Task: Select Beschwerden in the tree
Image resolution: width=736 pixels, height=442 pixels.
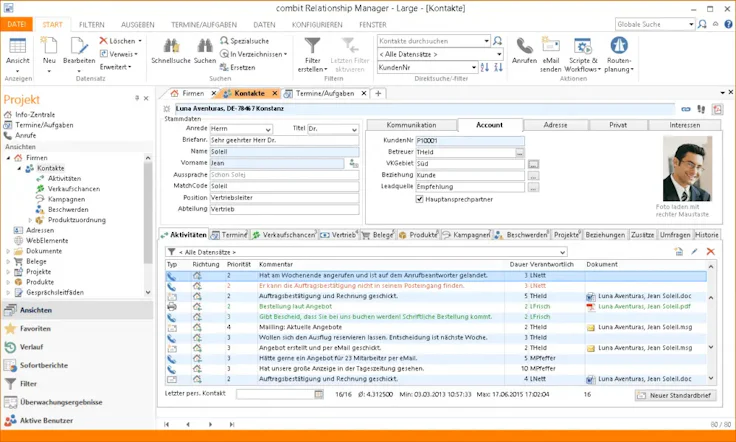Action: [68, 209]
